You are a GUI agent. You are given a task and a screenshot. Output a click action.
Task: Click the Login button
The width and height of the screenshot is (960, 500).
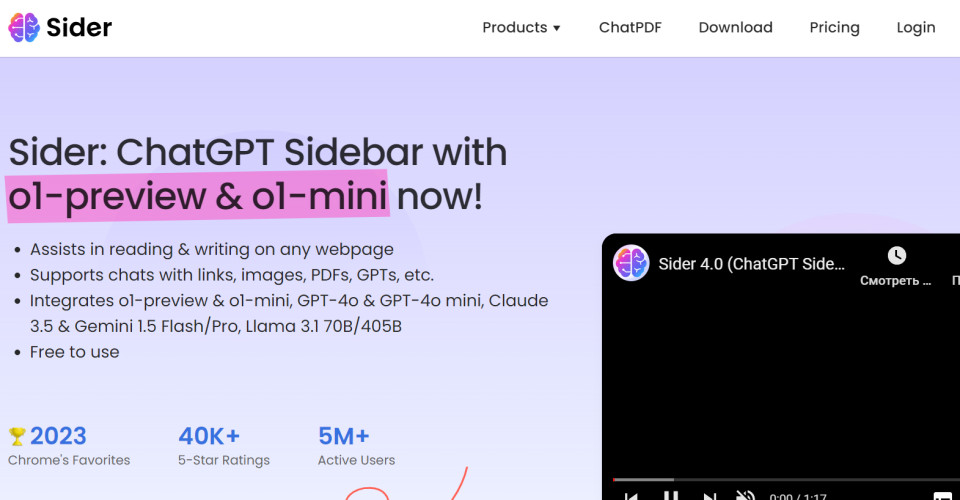(x=915, y=27)
